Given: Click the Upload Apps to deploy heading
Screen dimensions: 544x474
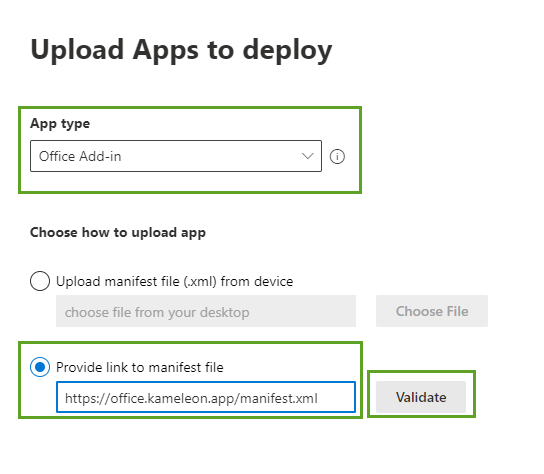Looking at the screenshot, I should [x=181, y=51].
